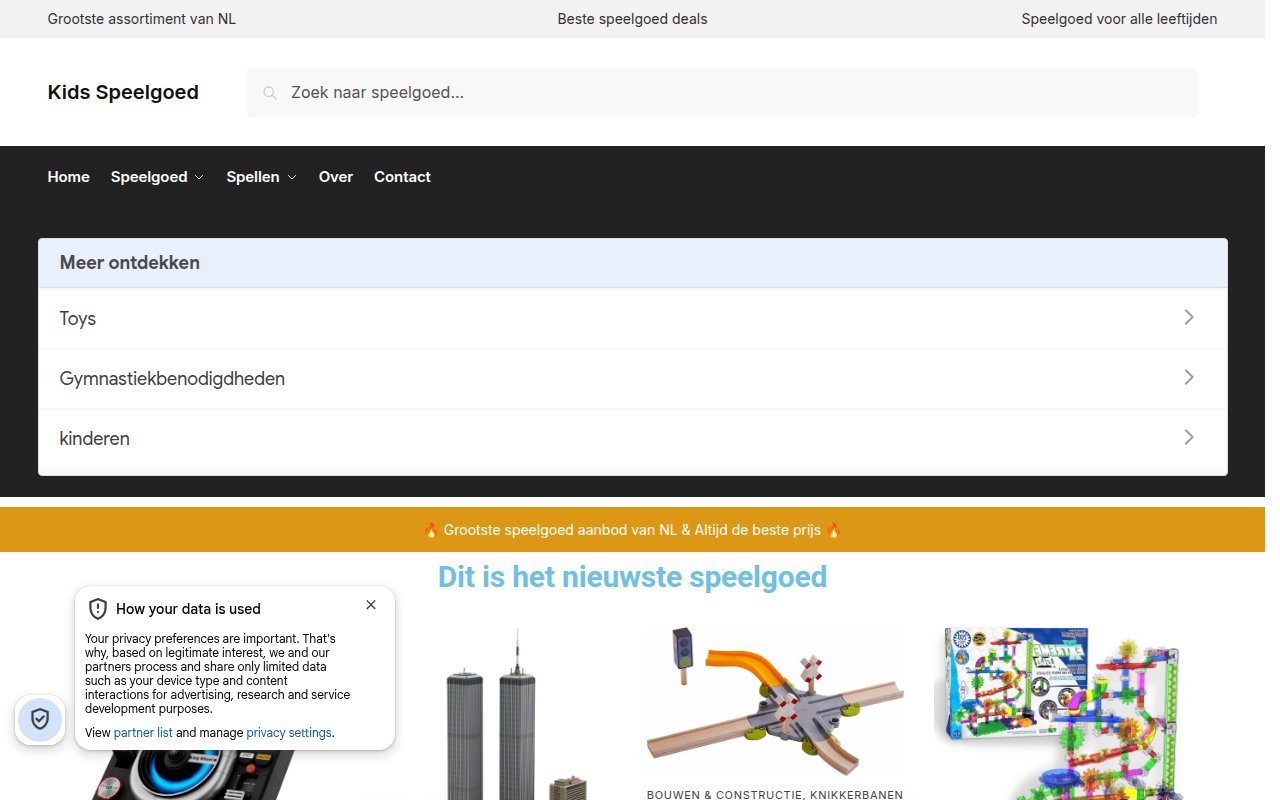Expand the Speelgoed dropdown menu
This screenshot has width=1280, height=800.
tap(157, 177)
